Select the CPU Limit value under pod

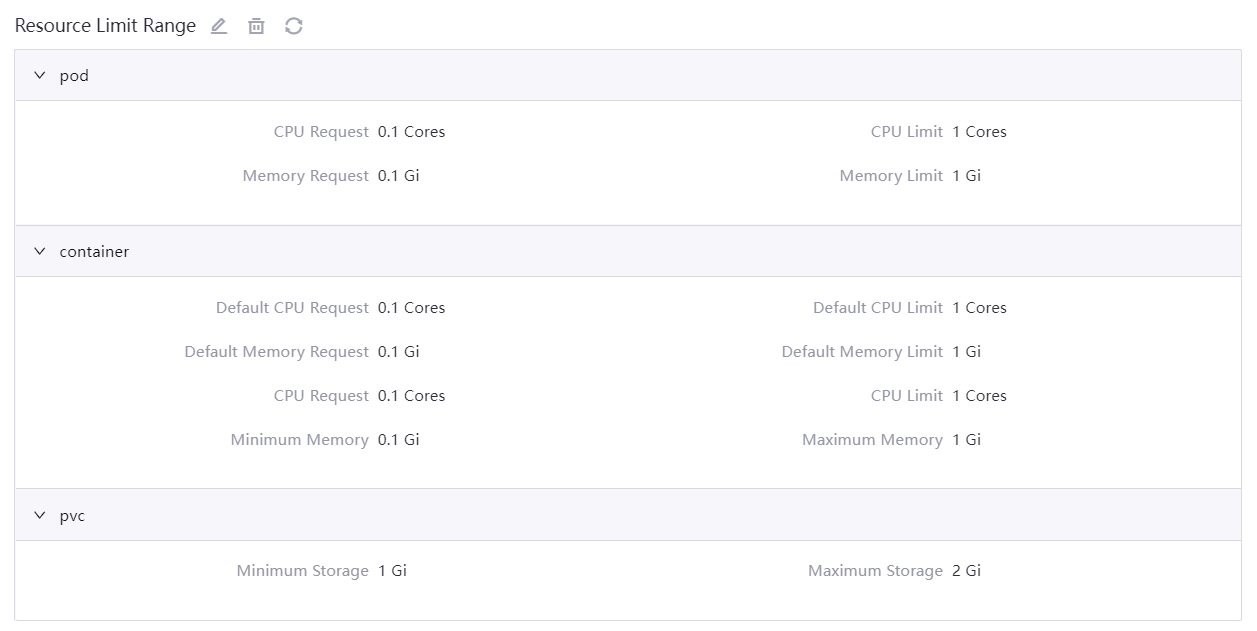980,131
